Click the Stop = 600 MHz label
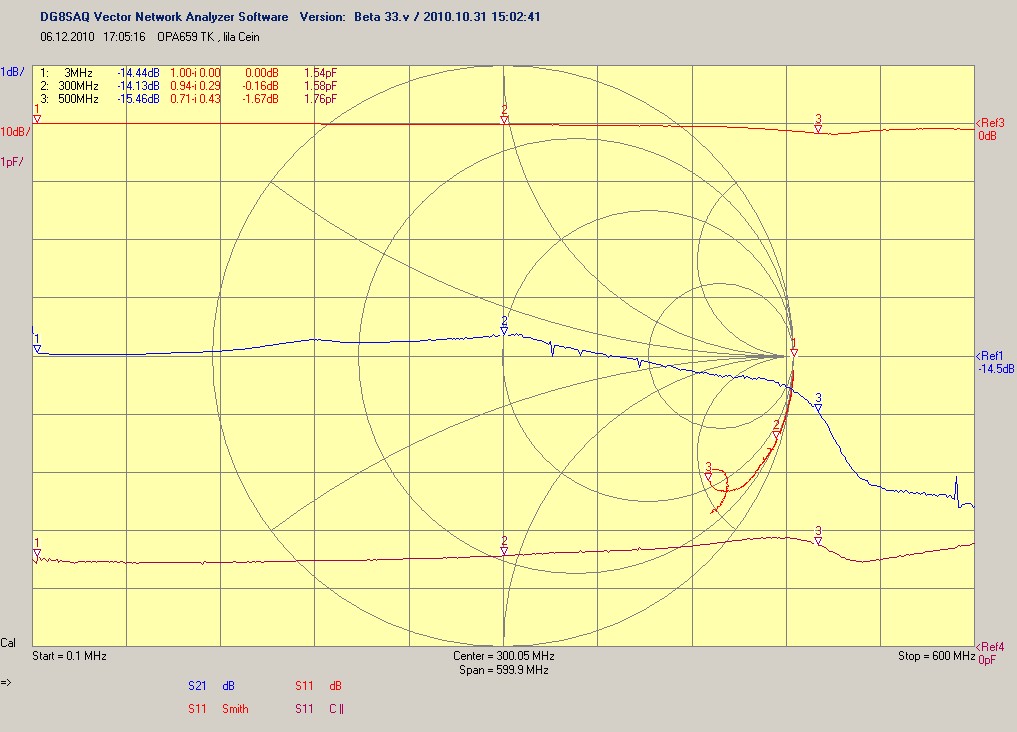This screenshot has width=1017, height=732. tap(937, 655)
